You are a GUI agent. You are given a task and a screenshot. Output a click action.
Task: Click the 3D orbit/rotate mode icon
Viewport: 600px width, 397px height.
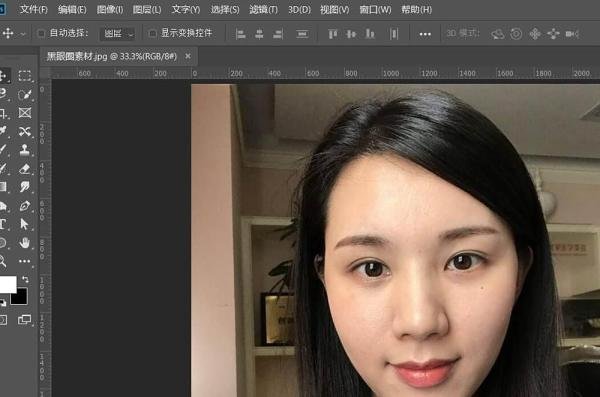coord(497,34)
